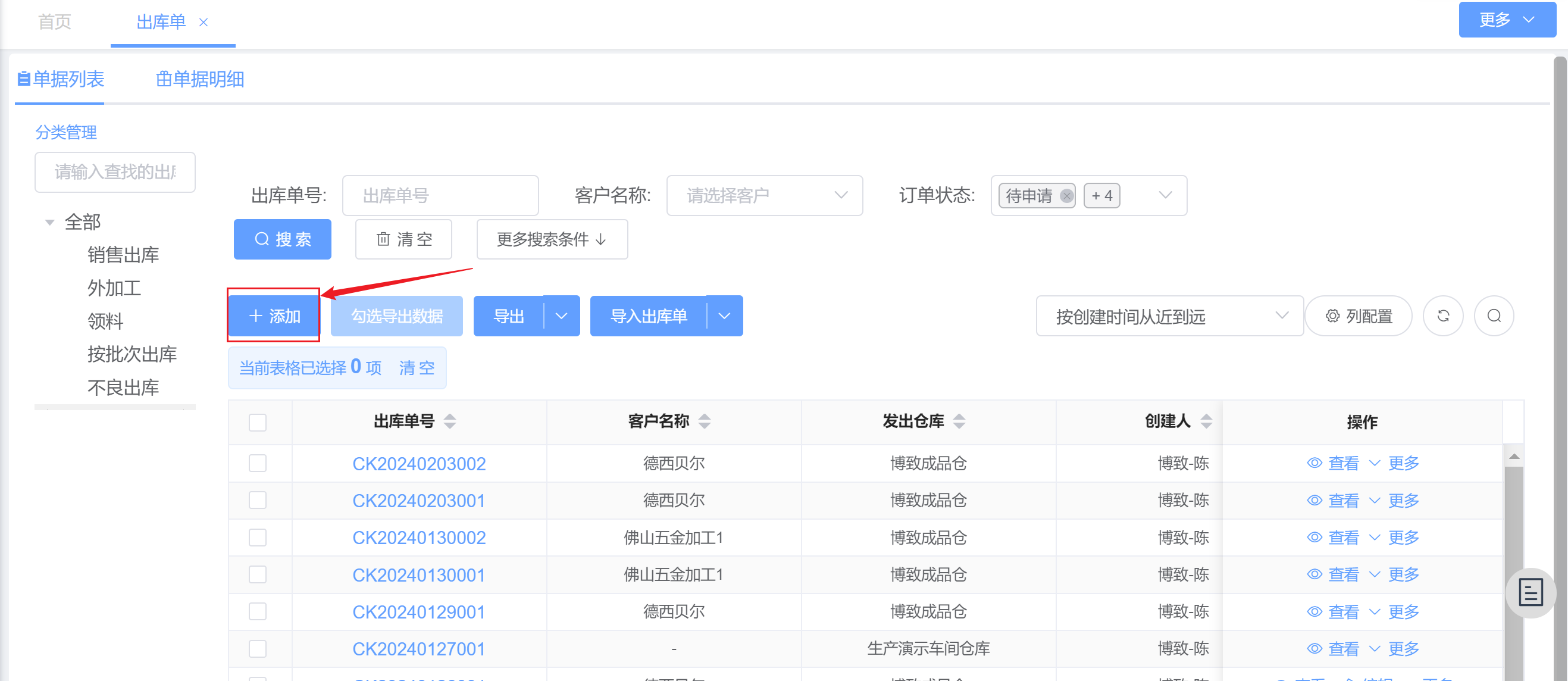Clear table selection via 清空 link
Viewport: 1568px width, 681px height.
pyautogui.click(x=417, y=368)
